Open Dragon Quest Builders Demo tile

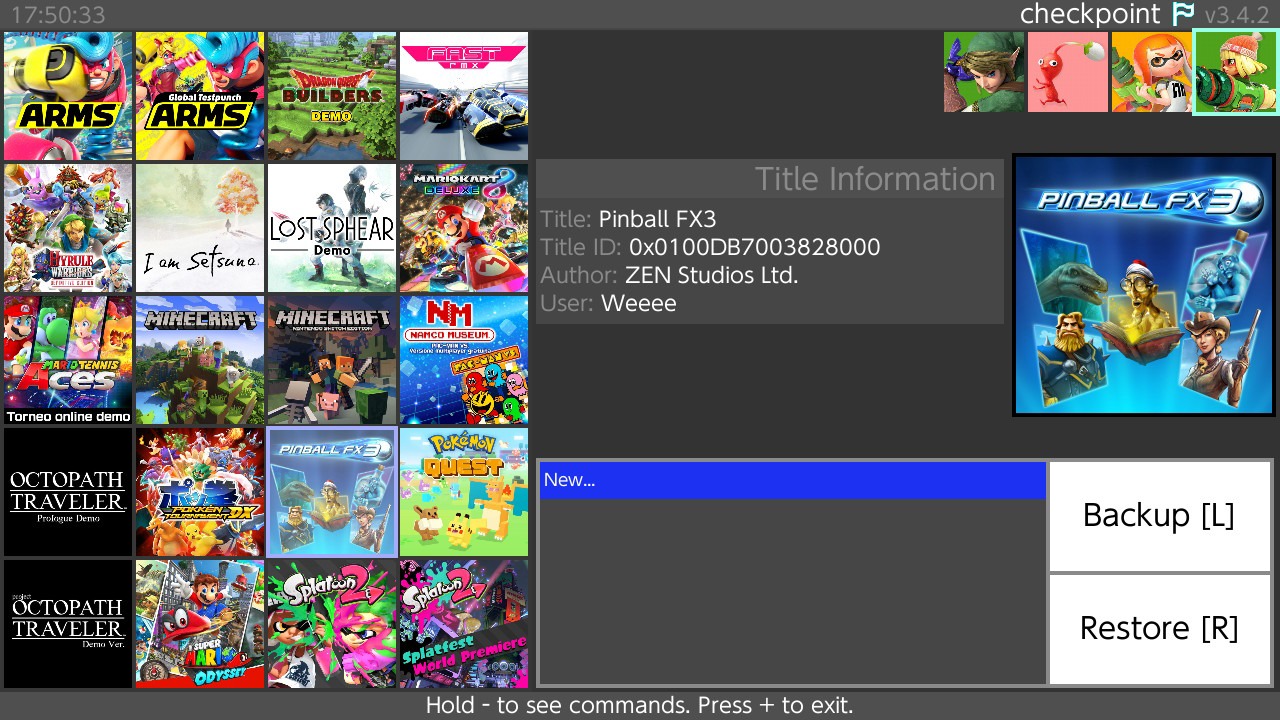[x=332, y=96]
